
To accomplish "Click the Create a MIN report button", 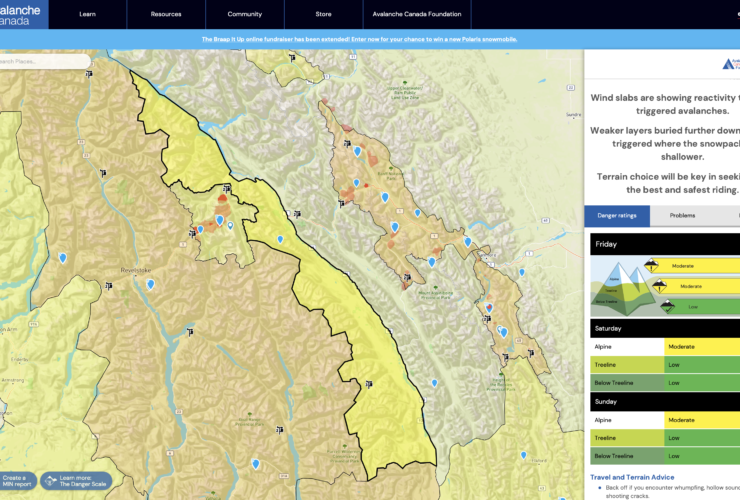I will point(18,481).
